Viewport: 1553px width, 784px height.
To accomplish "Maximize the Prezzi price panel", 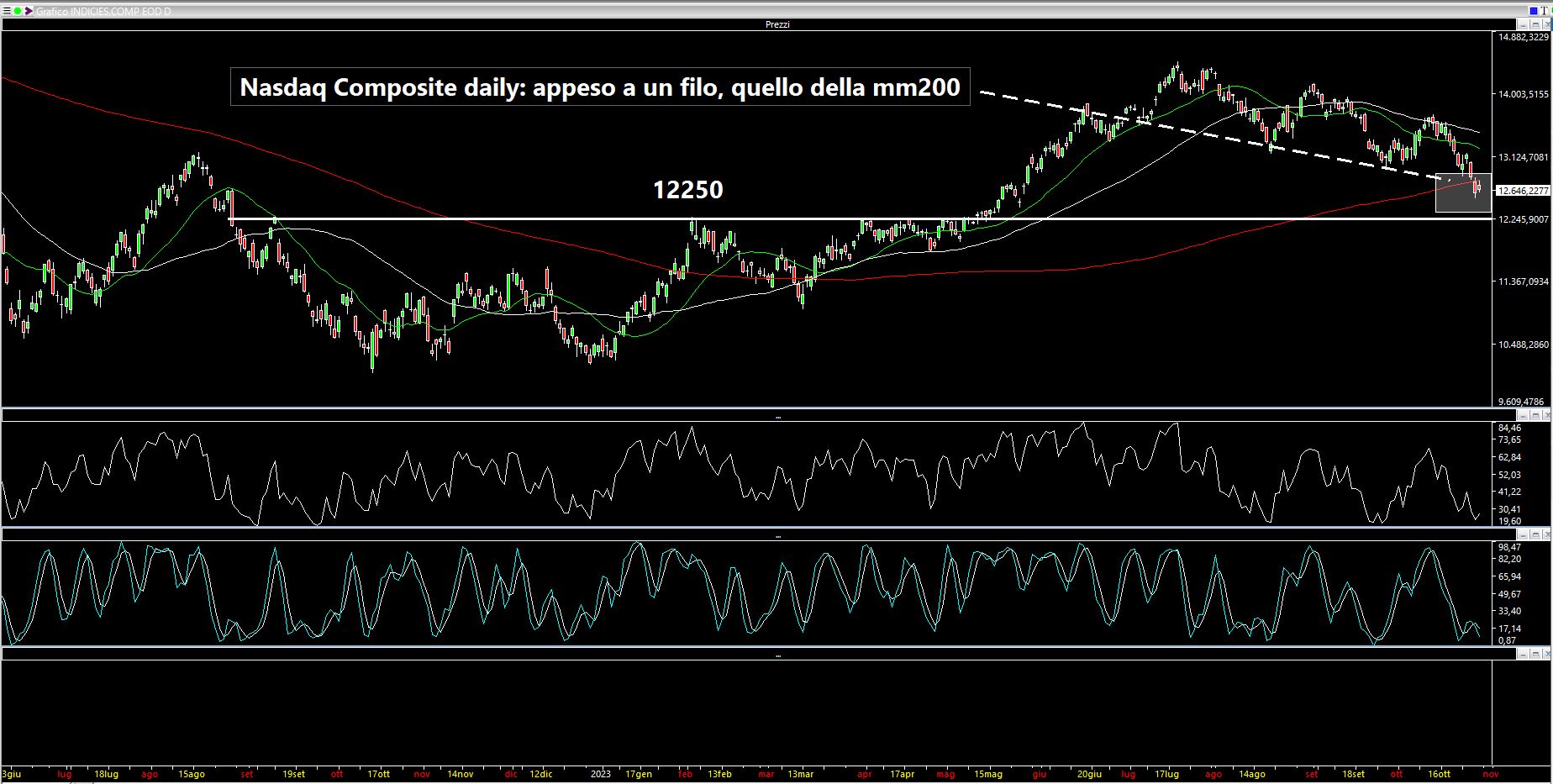I will pyautogui.click(x=1536, y=24).
